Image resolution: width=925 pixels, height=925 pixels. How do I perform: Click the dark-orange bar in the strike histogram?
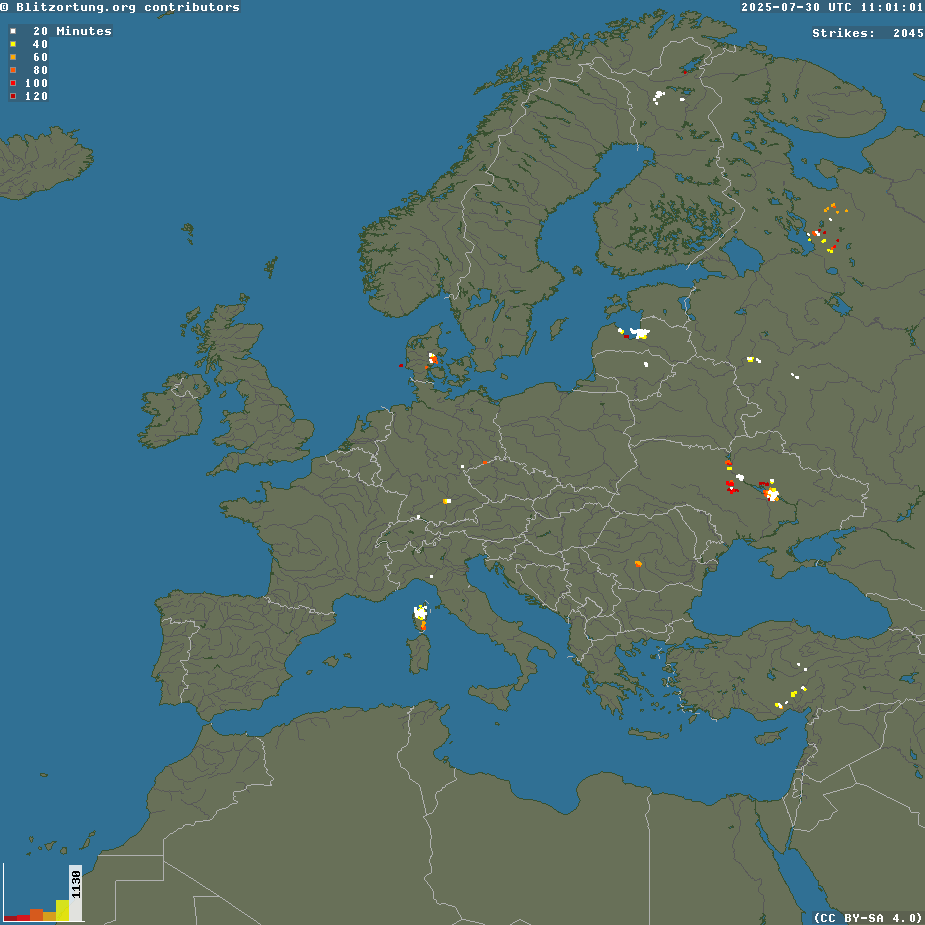[x=37, y=915]
